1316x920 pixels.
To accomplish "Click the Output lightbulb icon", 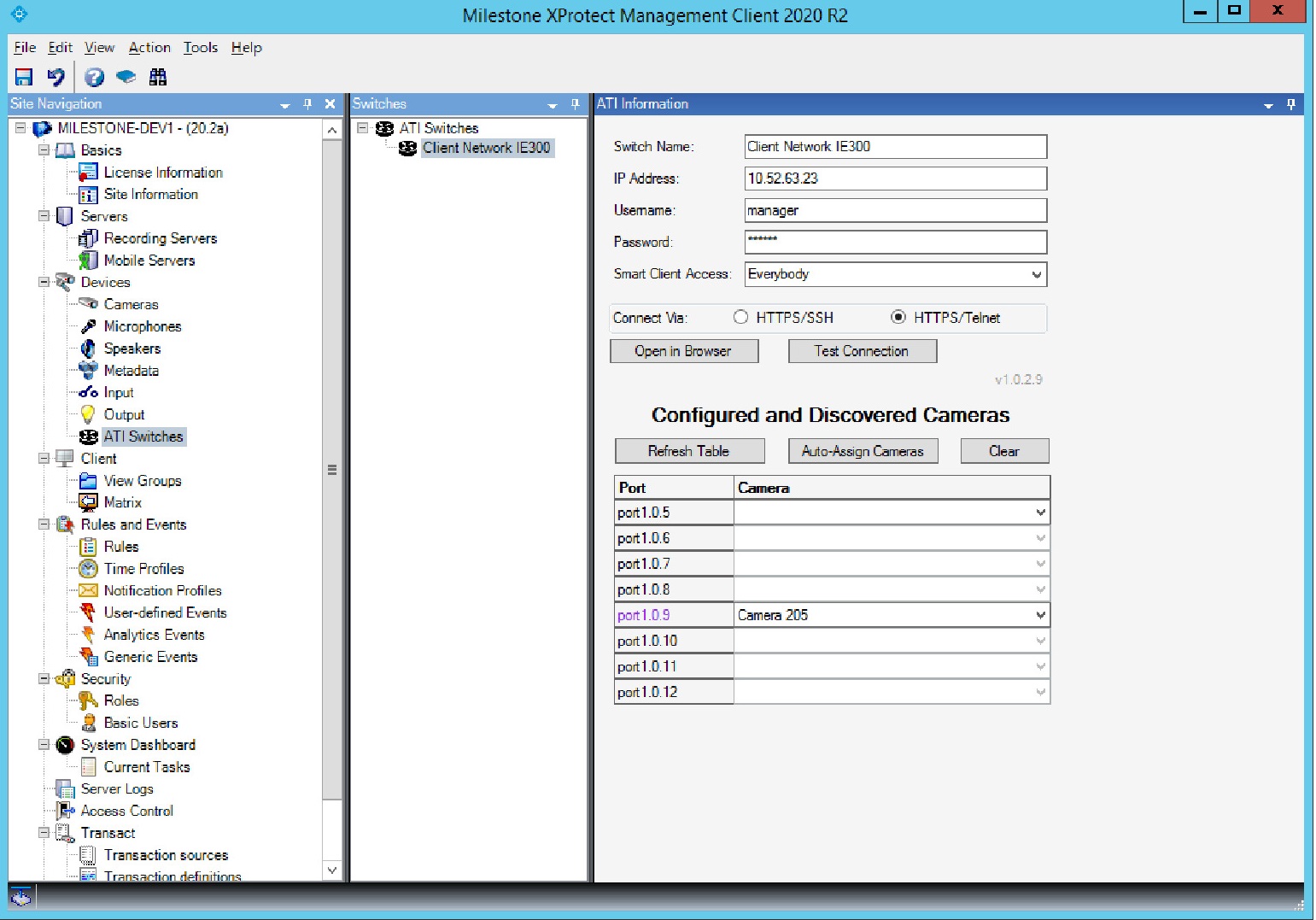I will [88, 415].
